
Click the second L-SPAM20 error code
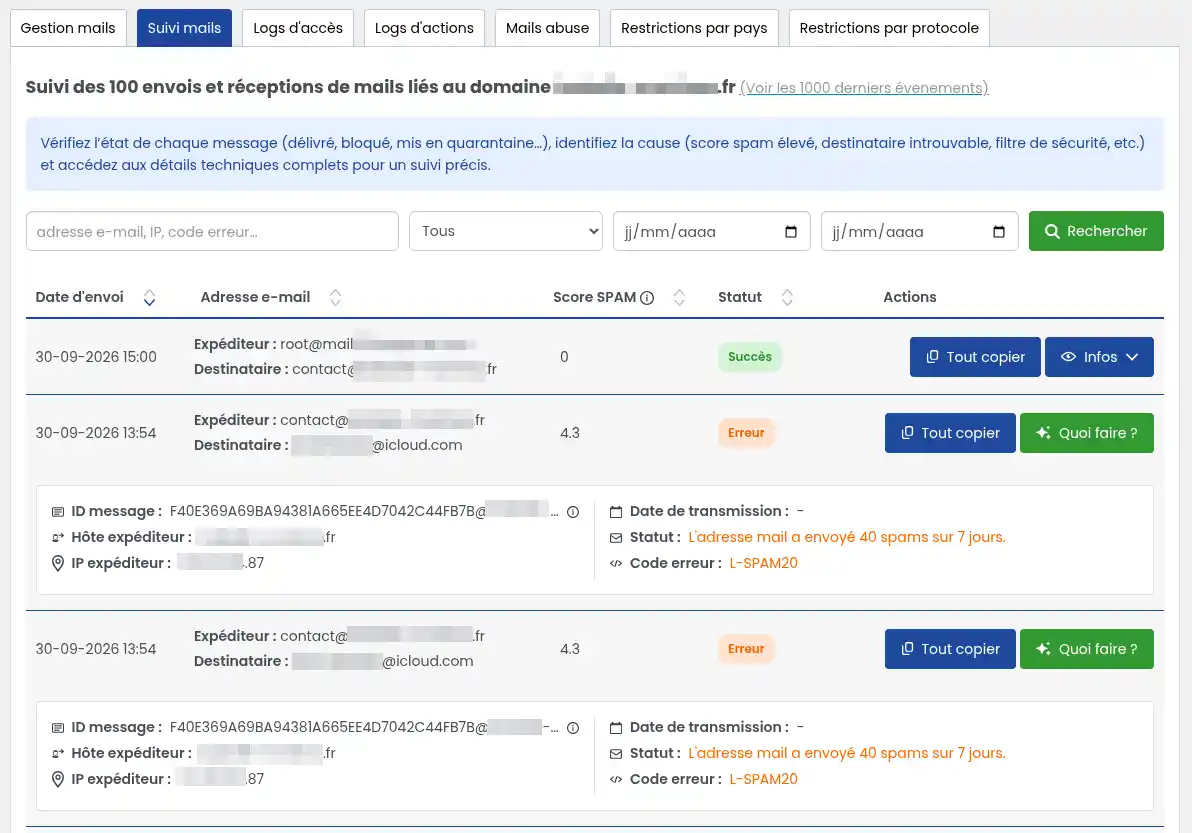point(763,779)
